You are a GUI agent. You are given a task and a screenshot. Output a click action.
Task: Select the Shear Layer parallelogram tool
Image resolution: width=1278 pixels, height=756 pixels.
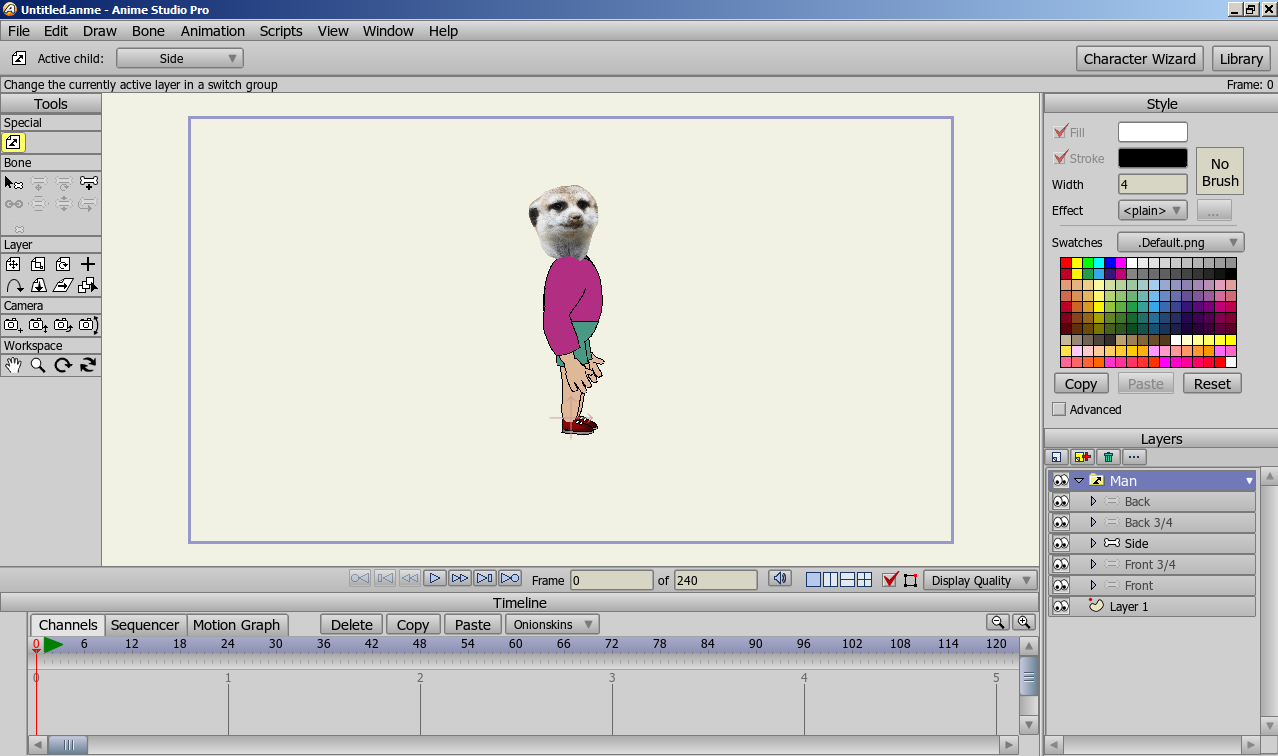[x=63, y=286]
